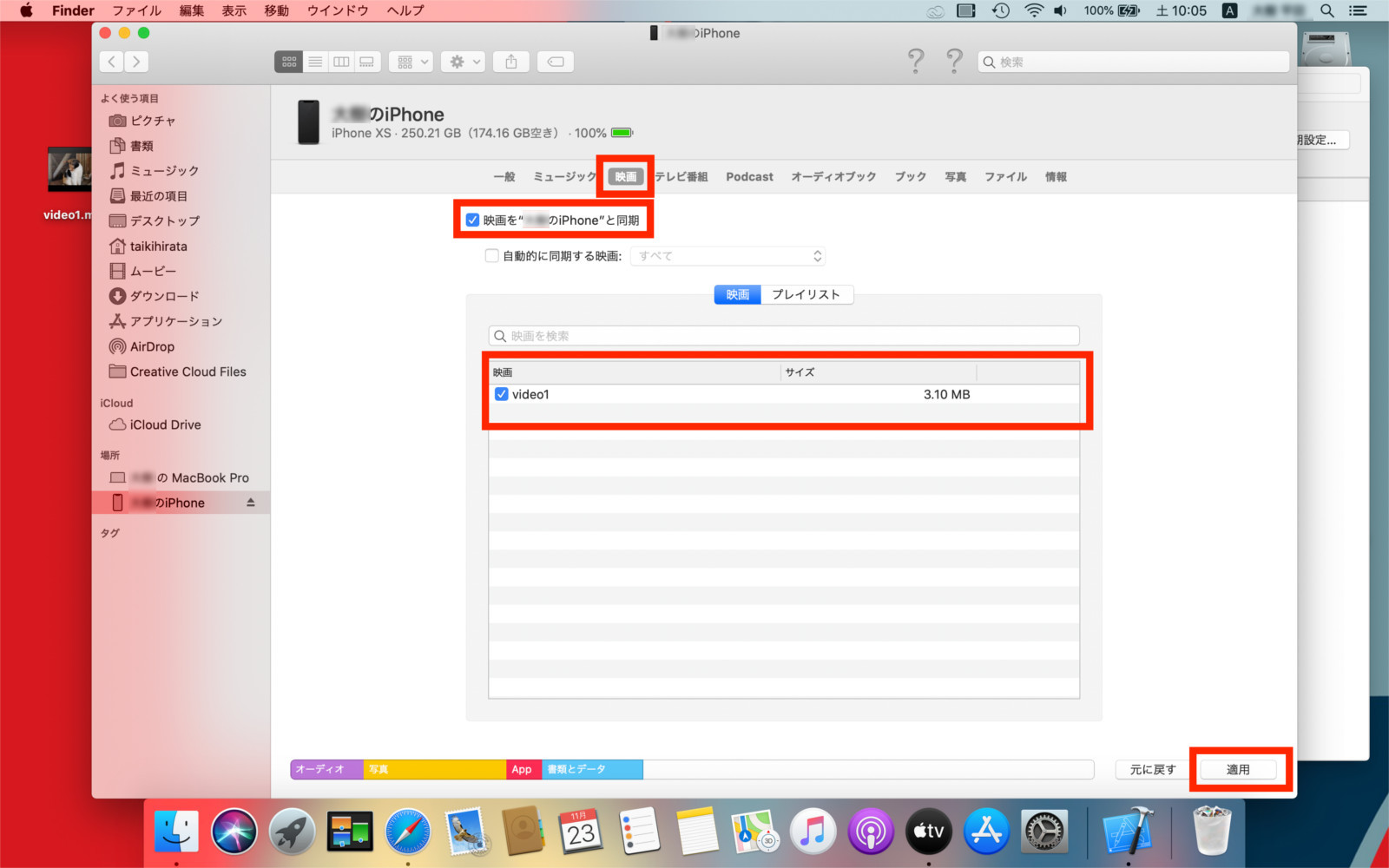Open the ウインドウ menu in menu bar

(338, 10)
